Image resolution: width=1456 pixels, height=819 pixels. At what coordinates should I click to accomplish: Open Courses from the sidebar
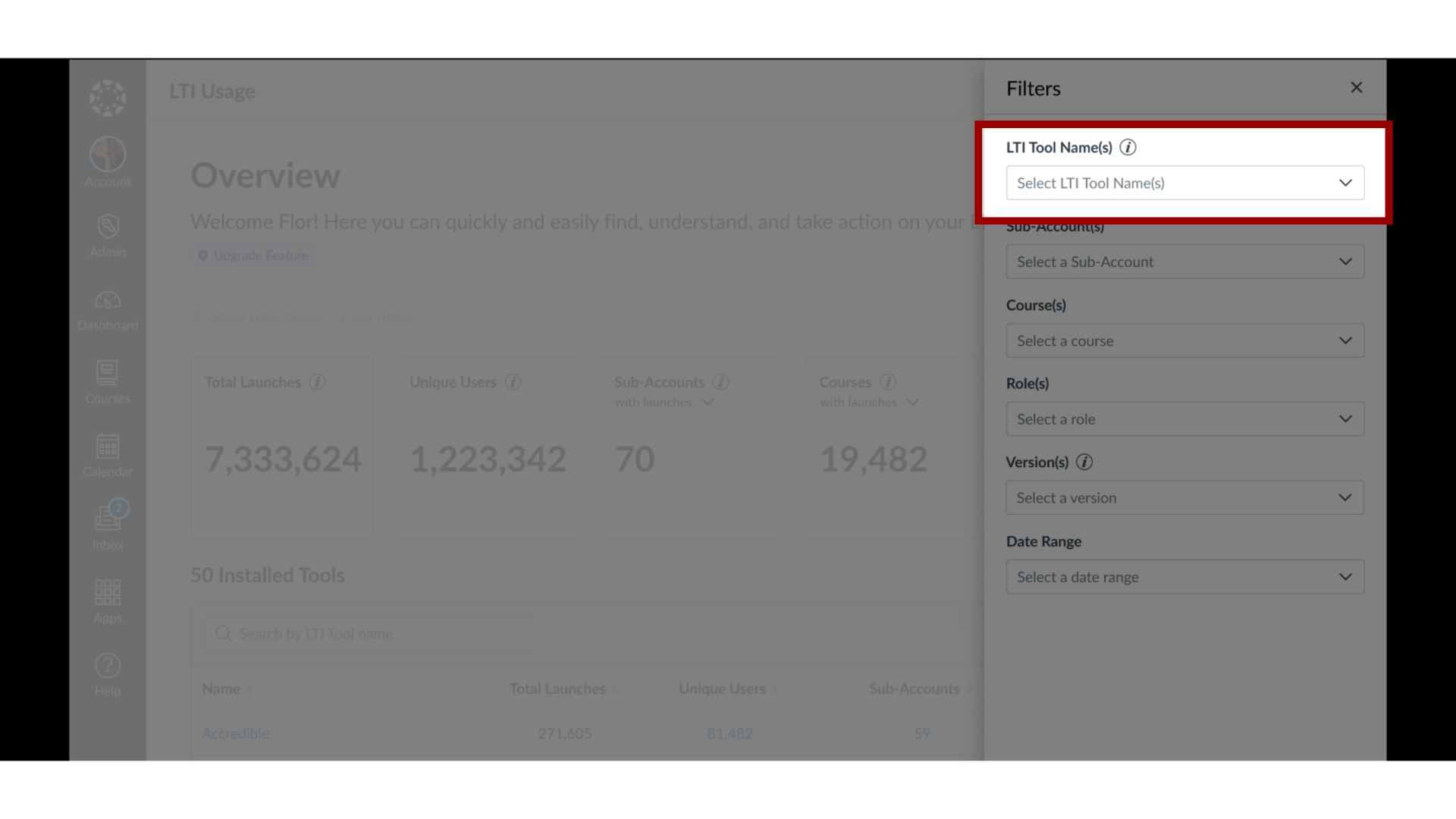click(108, 382)
